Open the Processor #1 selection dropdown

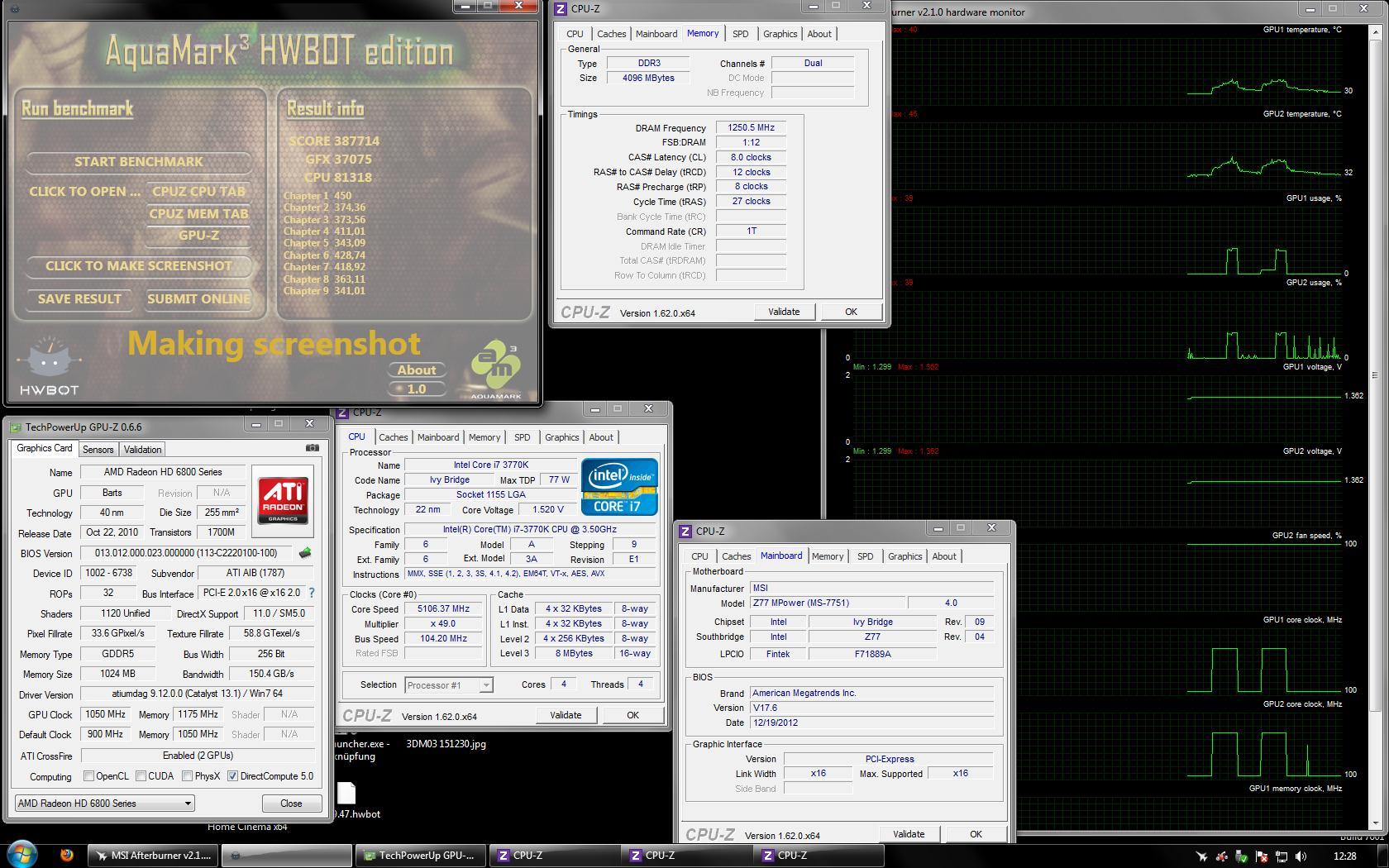[x=449, y=684]
